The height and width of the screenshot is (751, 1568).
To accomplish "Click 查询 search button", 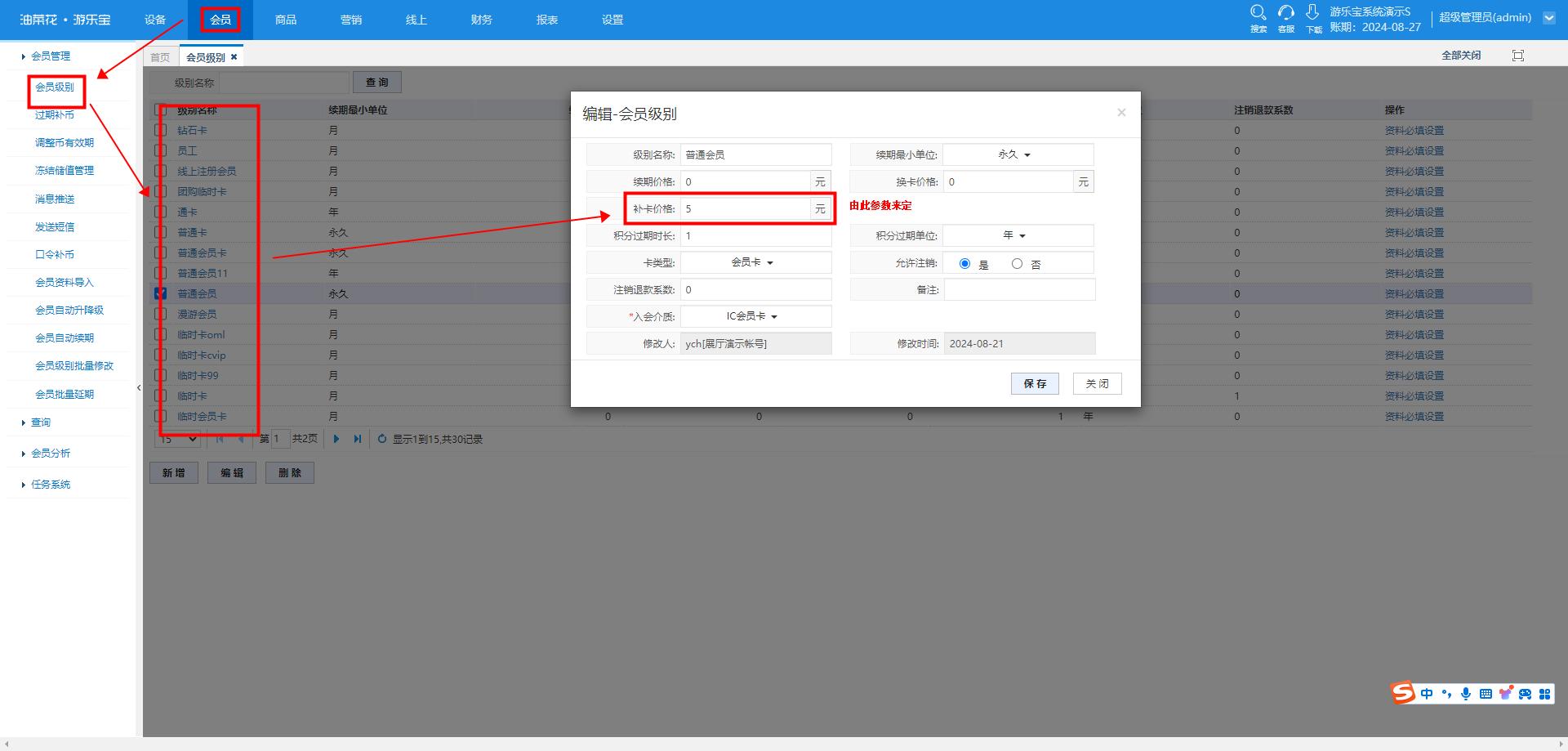I will pos(376,83).
